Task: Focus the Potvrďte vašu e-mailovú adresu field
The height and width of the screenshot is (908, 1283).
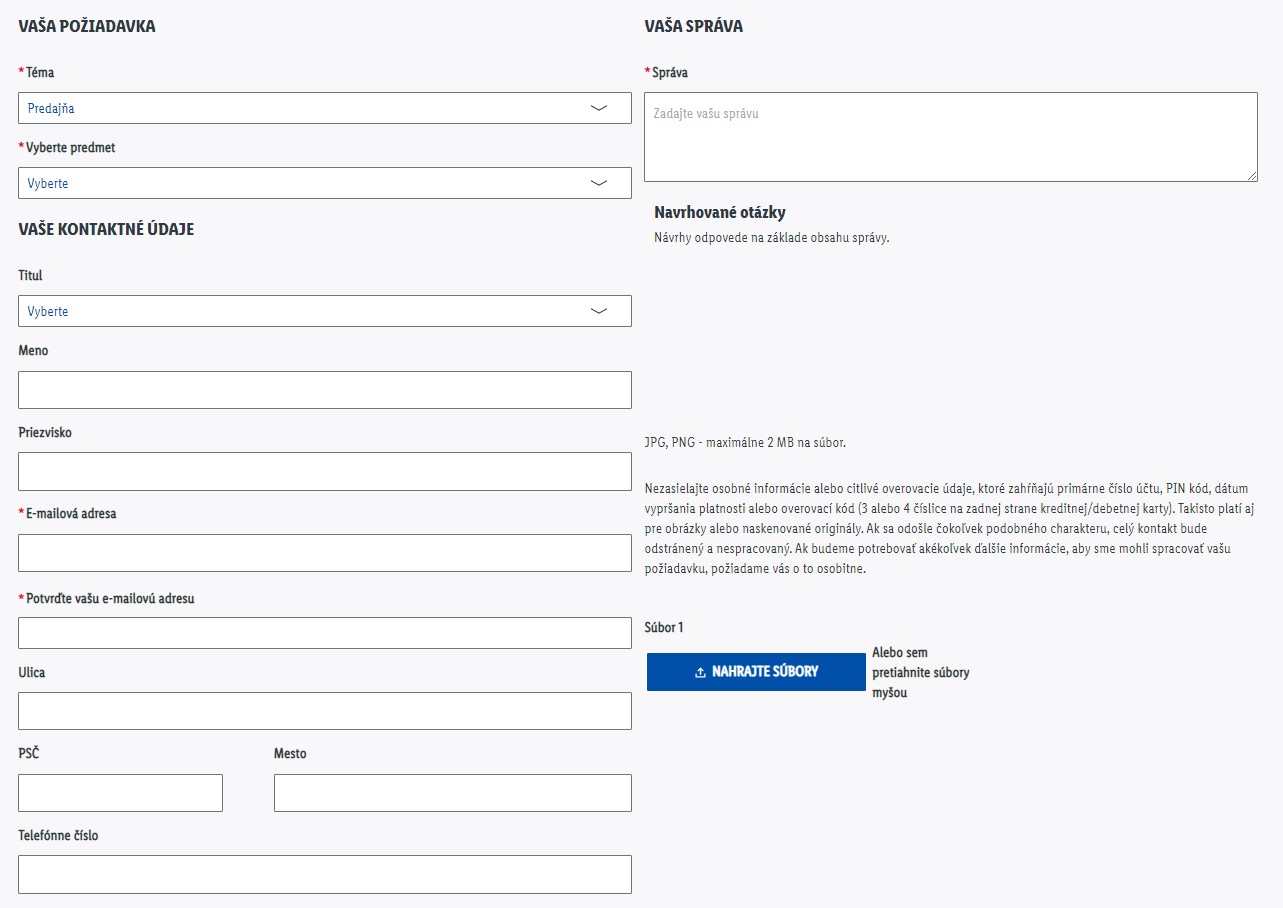Action: pos(325,633)
